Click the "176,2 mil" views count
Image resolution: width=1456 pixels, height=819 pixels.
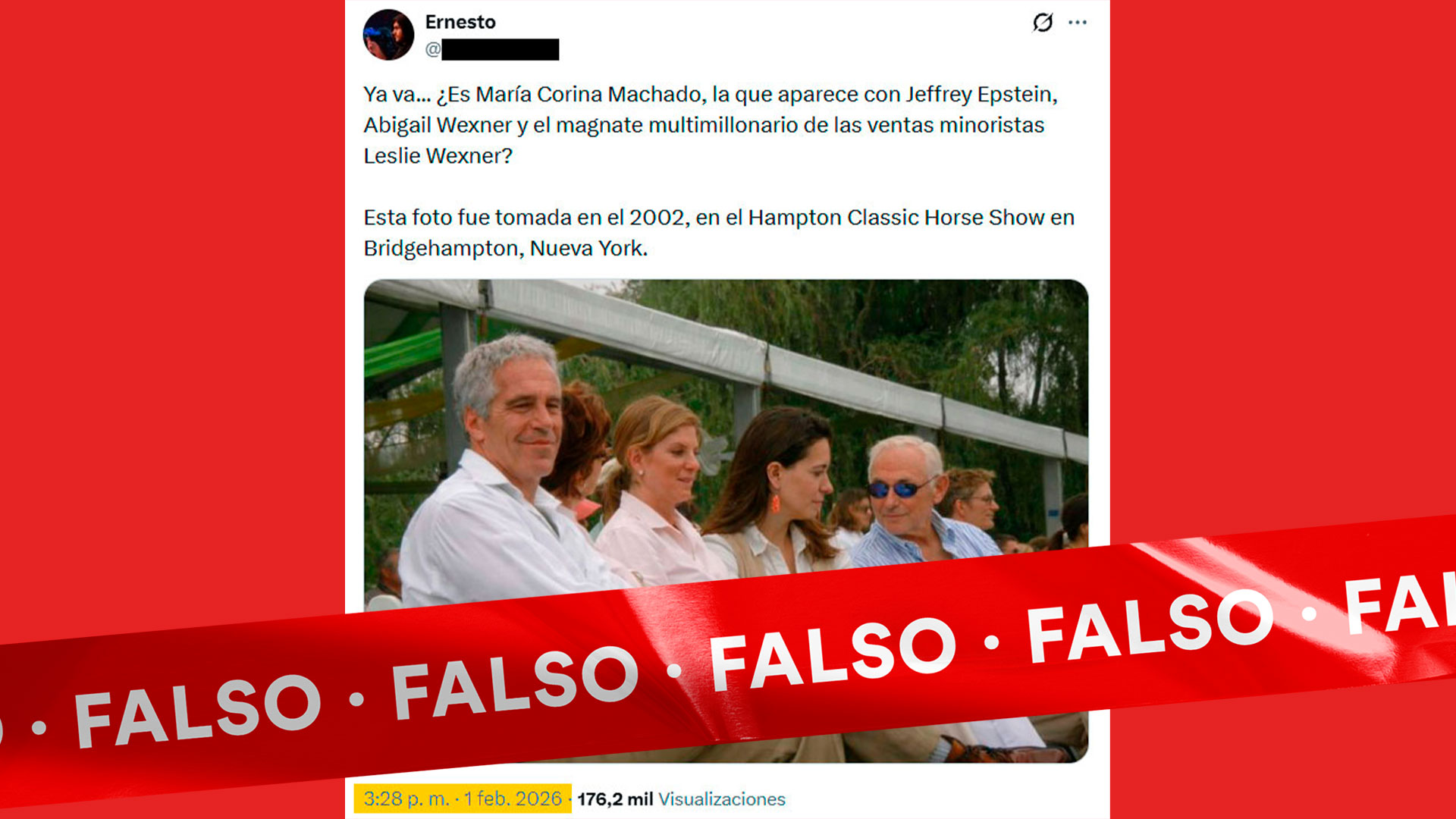615,799
